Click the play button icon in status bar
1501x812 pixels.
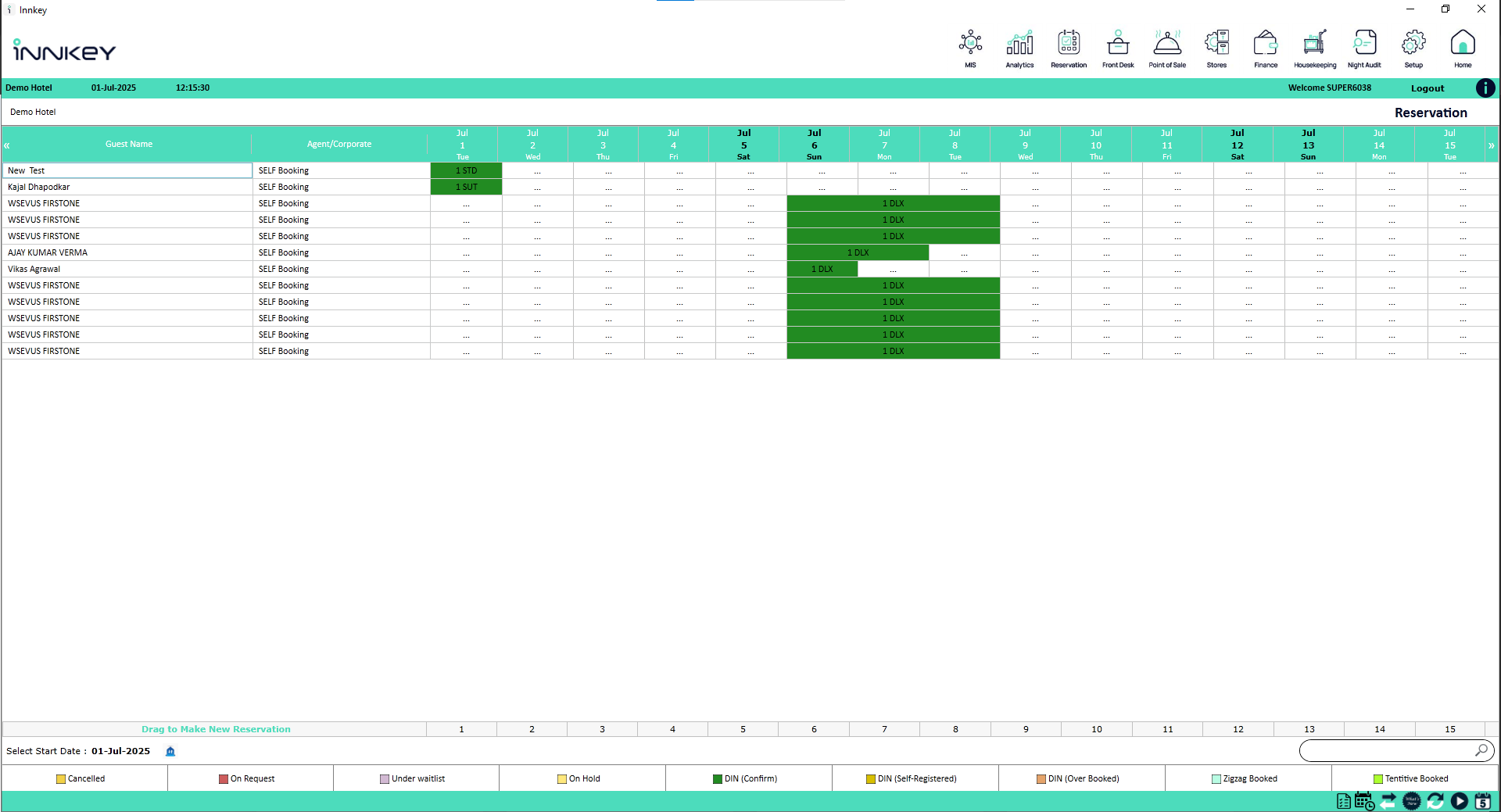coord(1460,801)
